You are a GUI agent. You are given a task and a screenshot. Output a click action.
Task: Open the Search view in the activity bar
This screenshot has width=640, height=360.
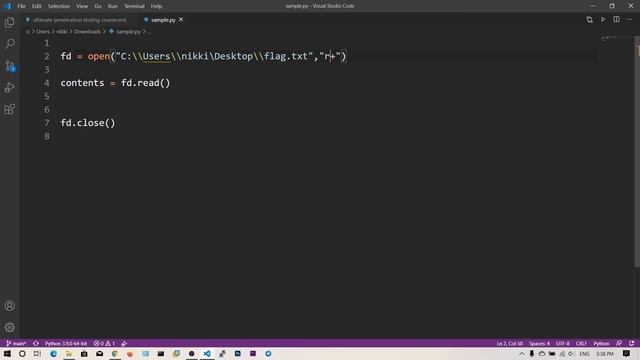point(10,43)
